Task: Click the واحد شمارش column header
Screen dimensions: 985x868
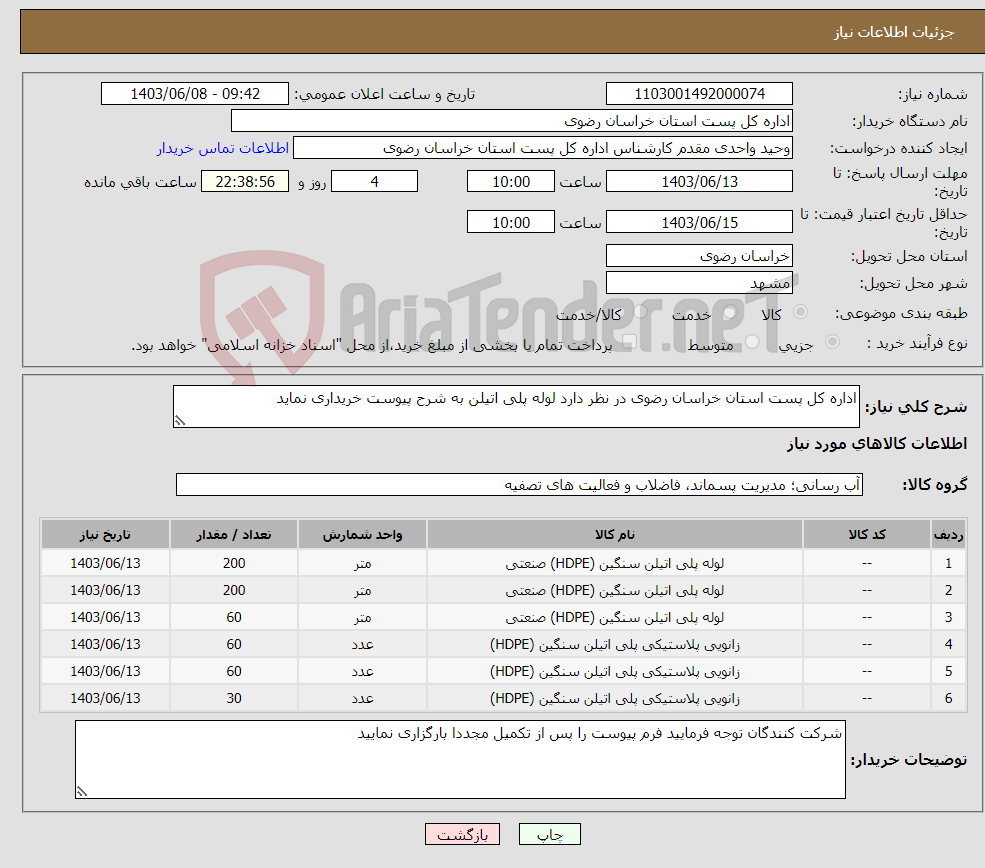Action: click(x=362, y=534)
